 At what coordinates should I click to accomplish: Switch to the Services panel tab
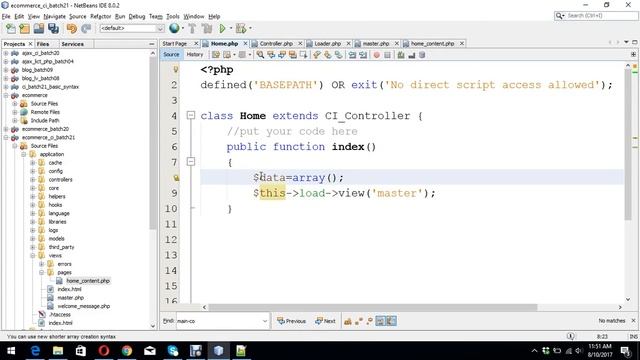72,44
